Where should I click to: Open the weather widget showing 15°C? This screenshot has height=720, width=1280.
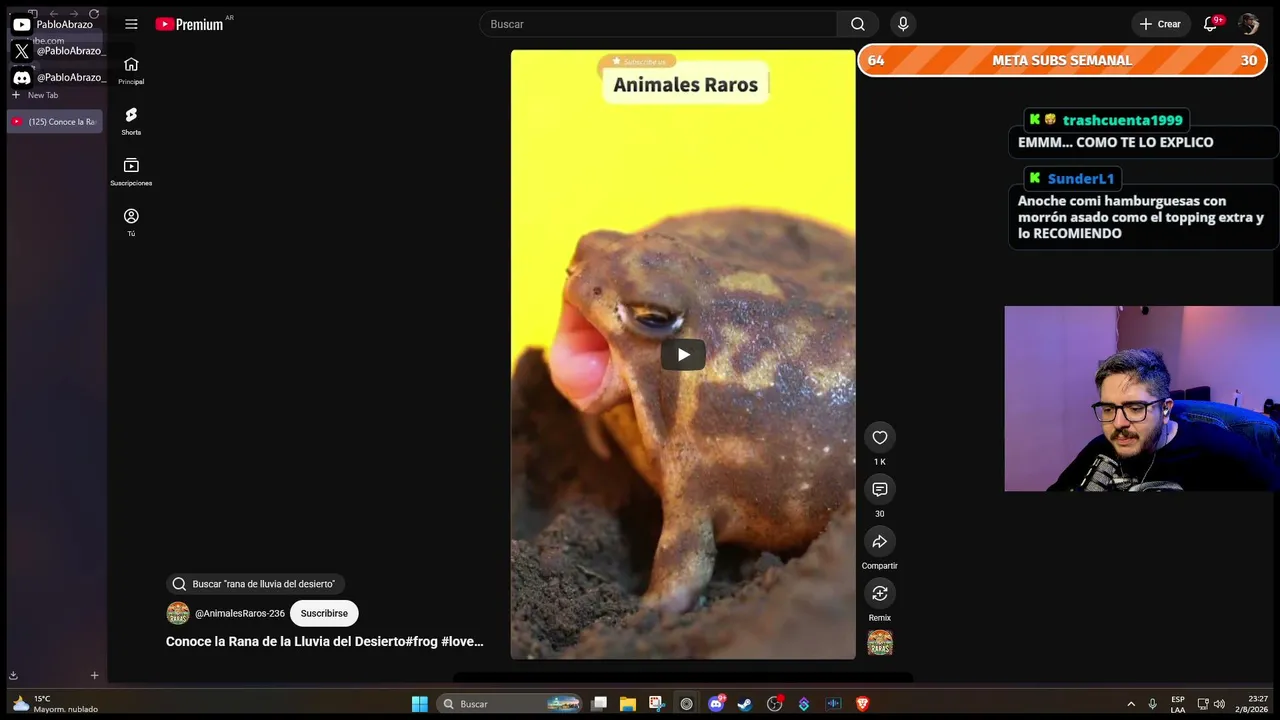55,704
